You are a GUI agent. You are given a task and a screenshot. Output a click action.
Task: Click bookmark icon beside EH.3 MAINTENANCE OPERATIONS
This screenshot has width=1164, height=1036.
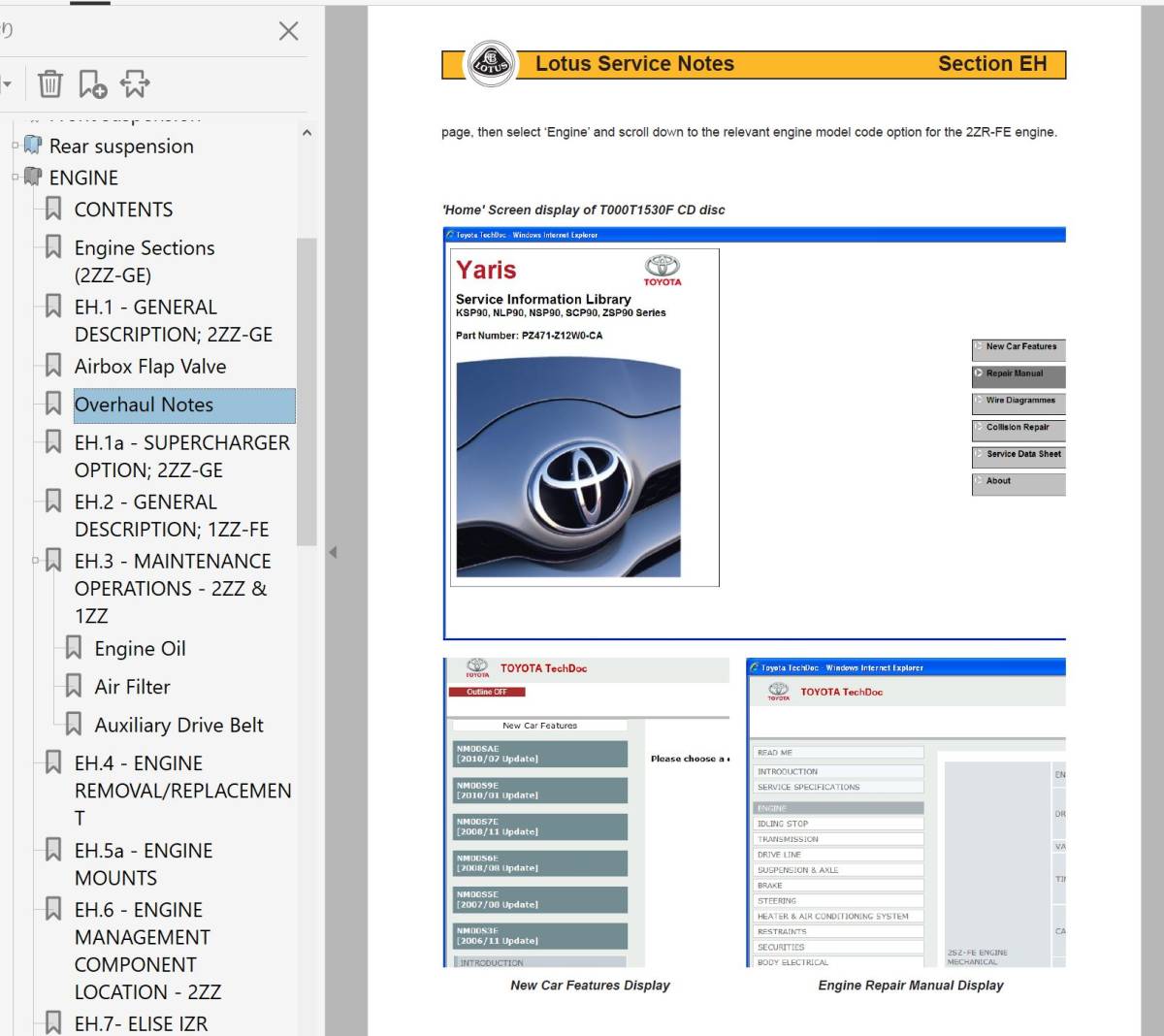[x=53, y=560]
